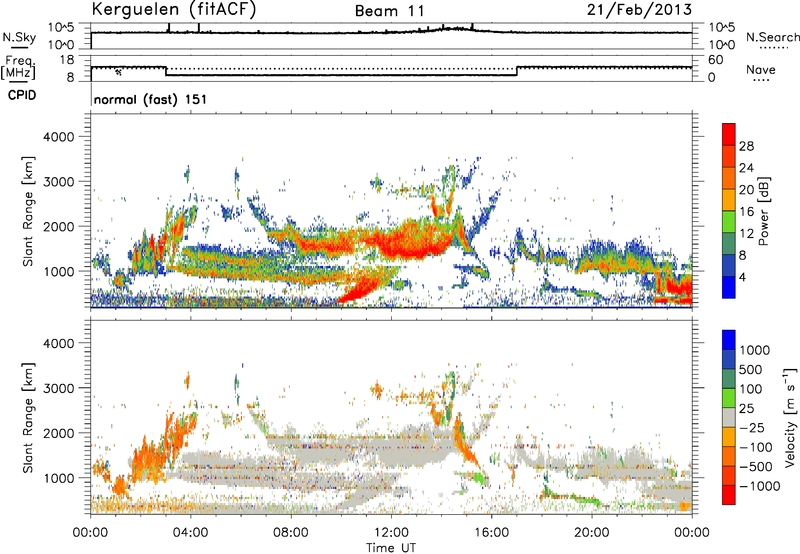Click the '20:00' time tick label
The image size is (800, 554).
coord(591,533)
